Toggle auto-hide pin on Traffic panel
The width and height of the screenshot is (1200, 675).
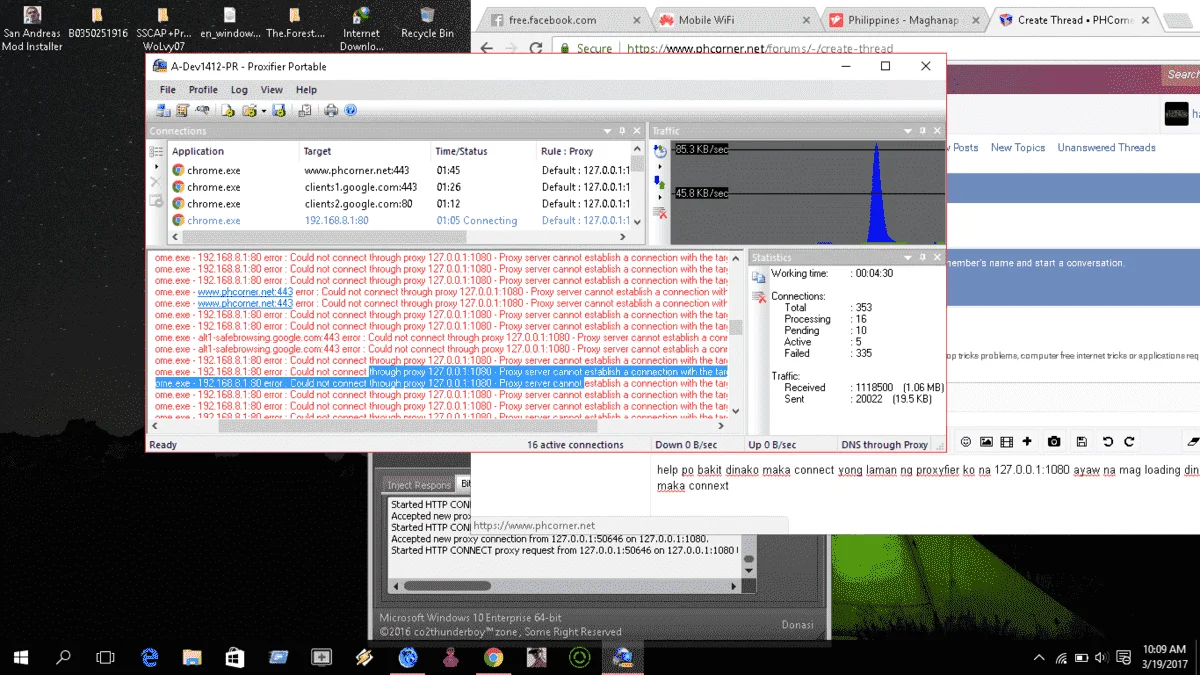pos(922,131)
